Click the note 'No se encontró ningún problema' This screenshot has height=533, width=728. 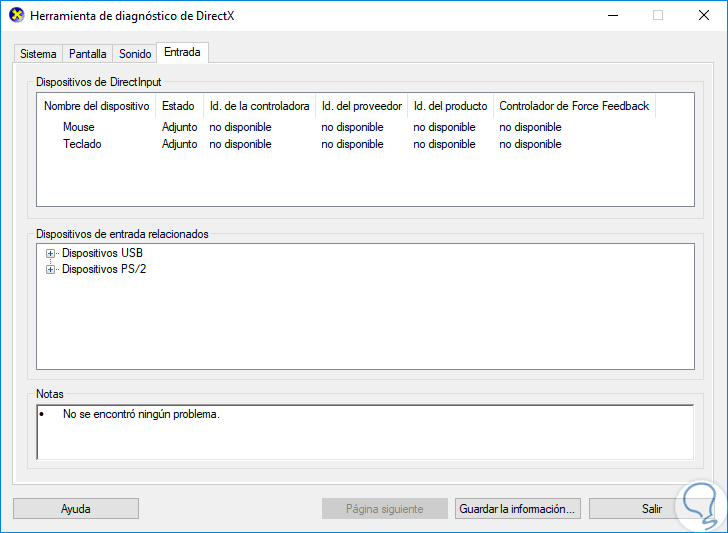(141, 414)
